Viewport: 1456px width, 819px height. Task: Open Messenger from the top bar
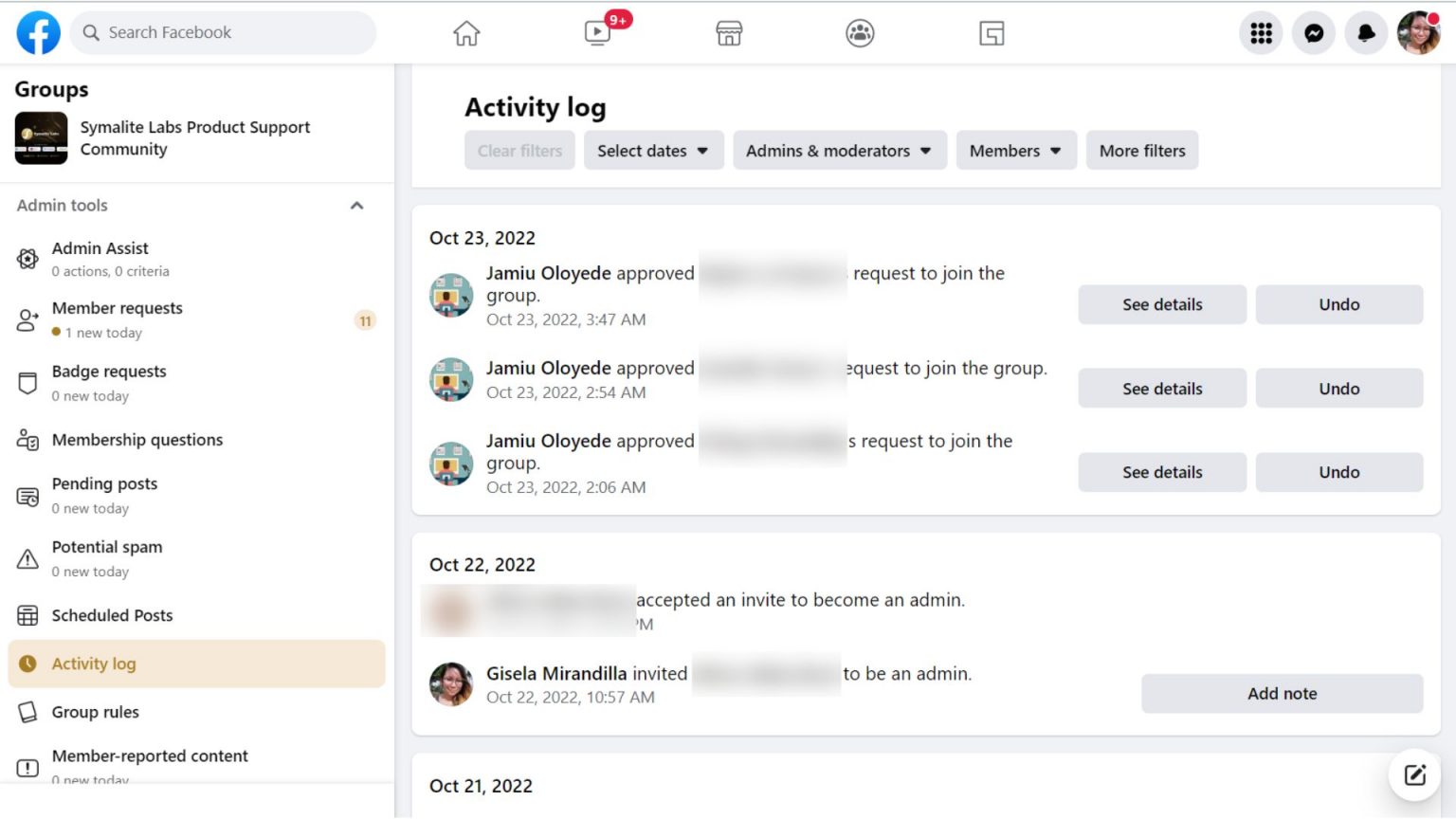tap(1313, 32)
